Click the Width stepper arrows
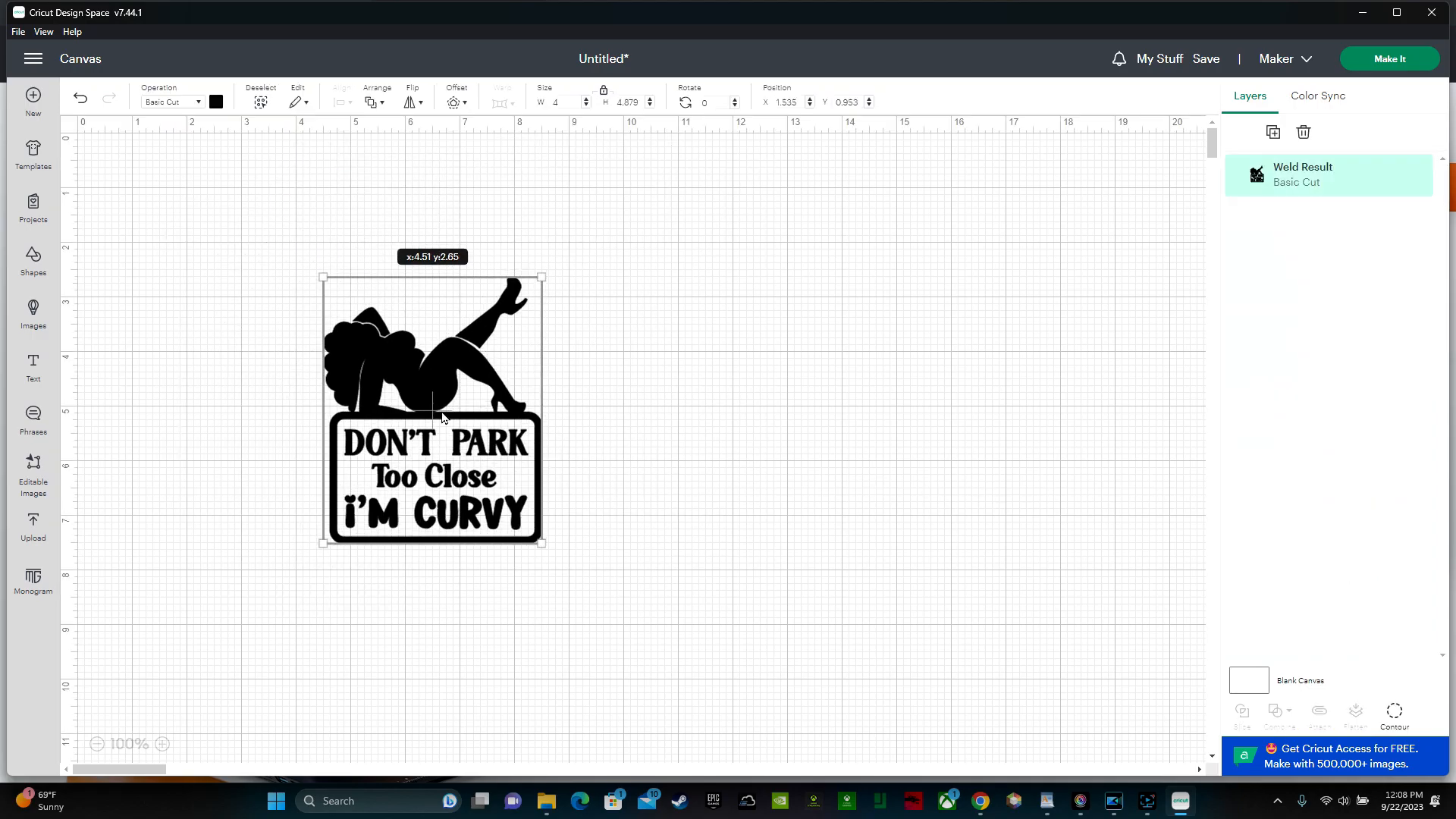Image resolution: width=1456 pixels, height=819 pixels. (585, 102)
